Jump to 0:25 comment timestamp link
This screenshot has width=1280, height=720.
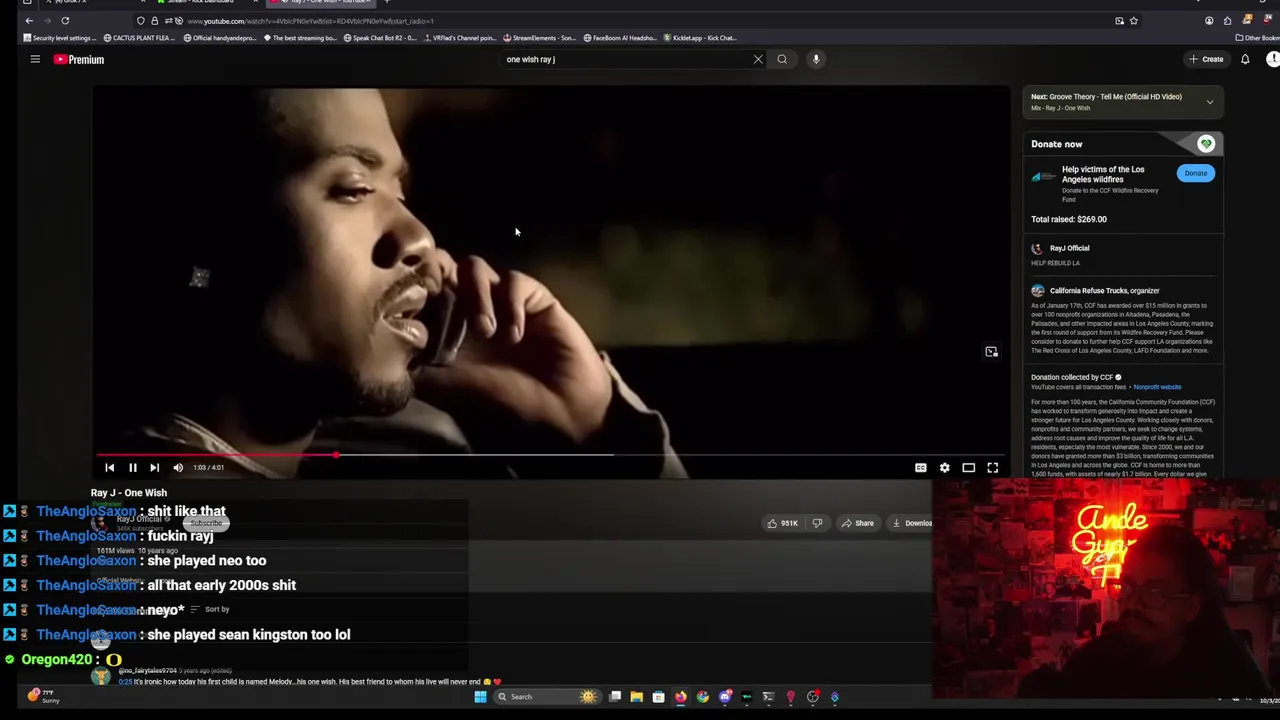[x=125, y=682]
